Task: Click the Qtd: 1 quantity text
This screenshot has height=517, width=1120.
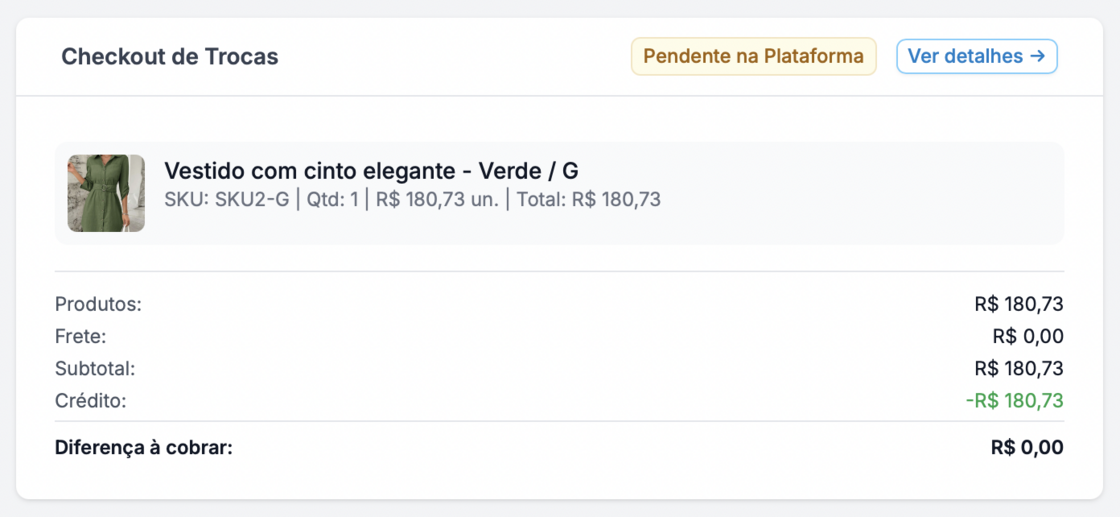Action: [x=332, y=199]
